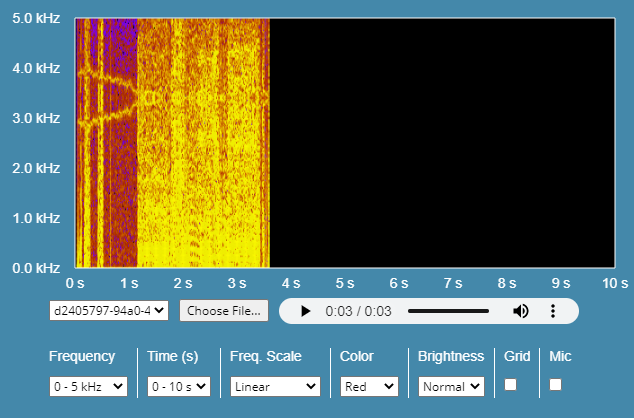Click the 5 s time axis marker
634x420 pixels.
click(x=345, y=283)
